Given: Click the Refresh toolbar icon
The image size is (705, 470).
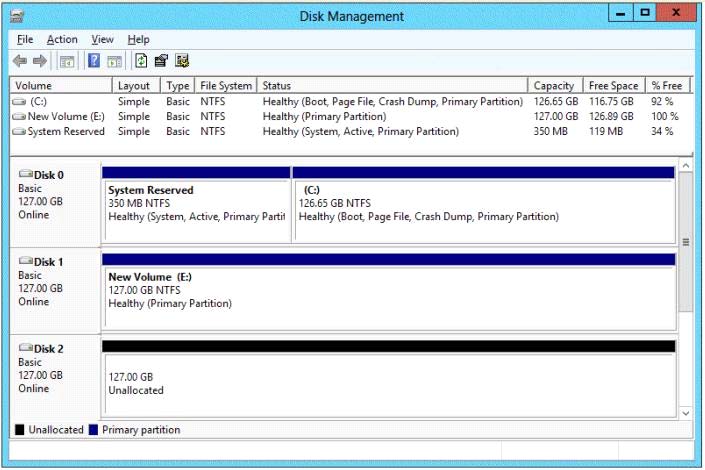Looking at the screenshot, I should click(141, 61).
